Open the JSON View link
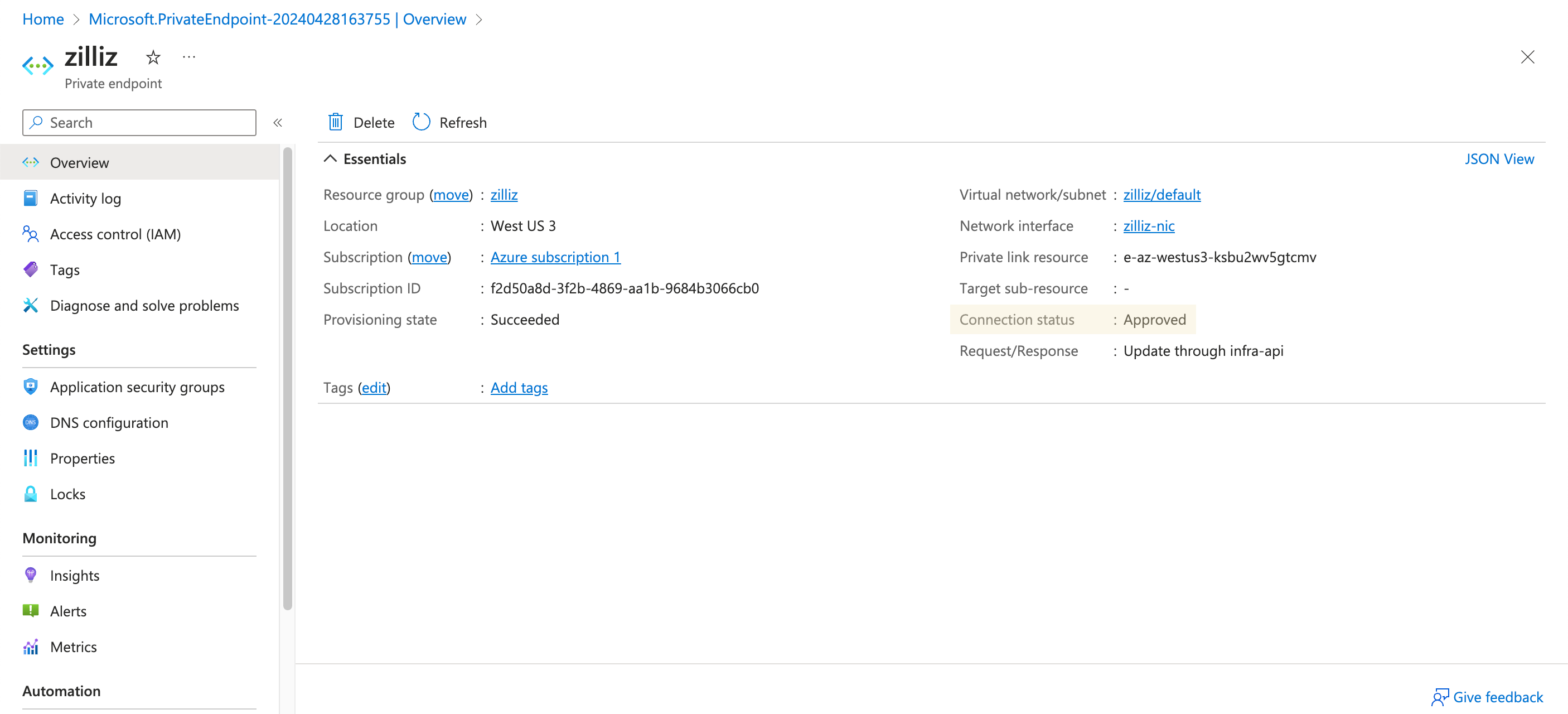Screen dimensions: 1568x714 pos(1499,159)
